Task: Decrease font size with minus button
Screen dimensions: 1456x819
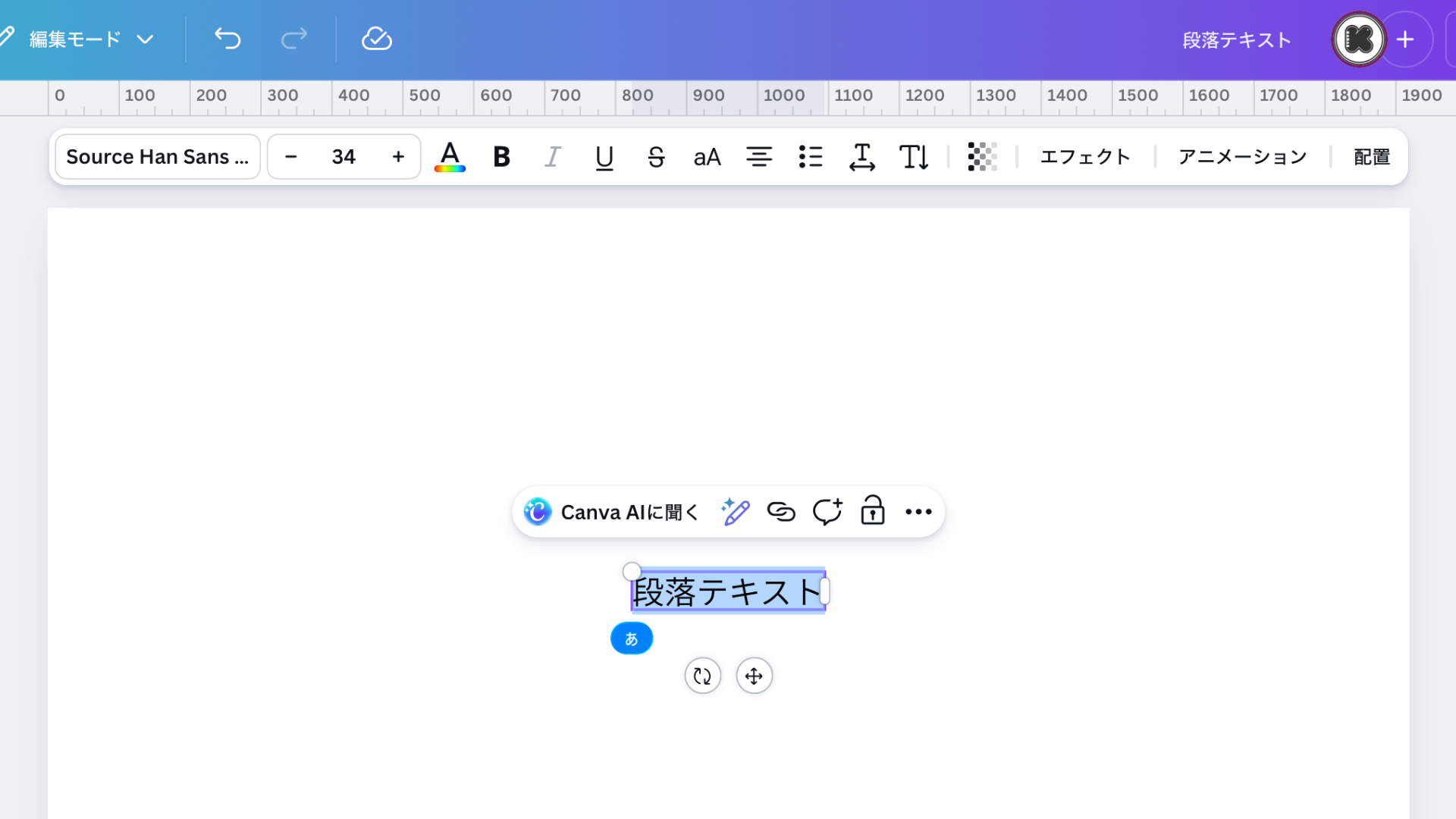Action: click(x=290, y=157)
